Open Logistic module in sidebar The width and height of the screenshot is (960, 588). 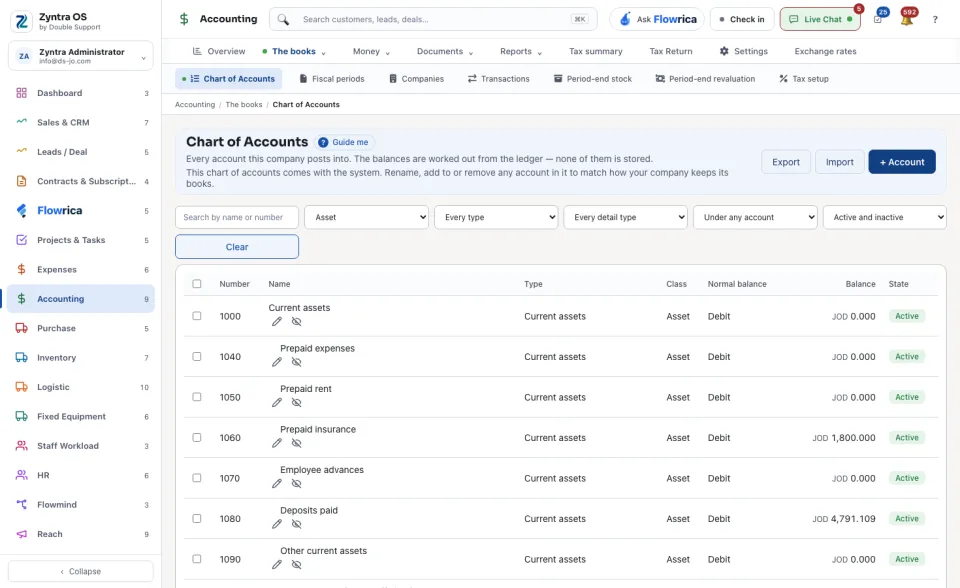pos(81,387)
